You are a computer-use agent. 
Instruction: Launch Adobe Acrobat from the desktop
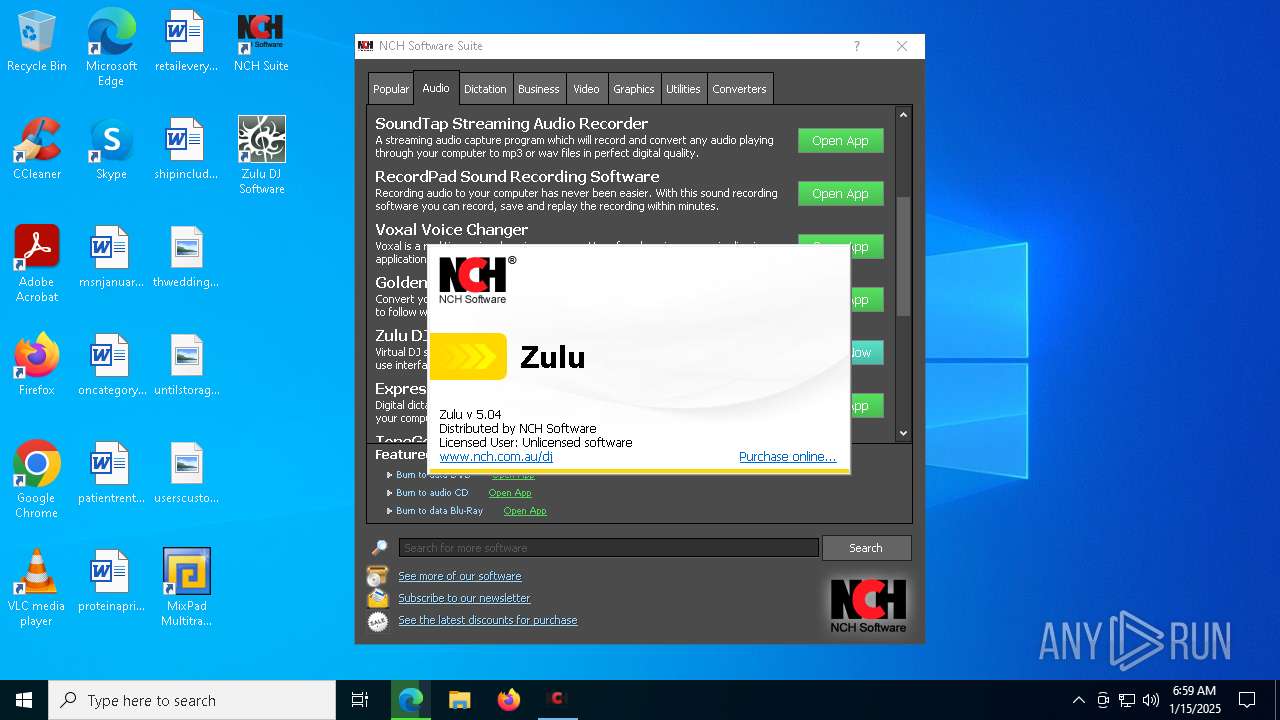coord(37,263)
